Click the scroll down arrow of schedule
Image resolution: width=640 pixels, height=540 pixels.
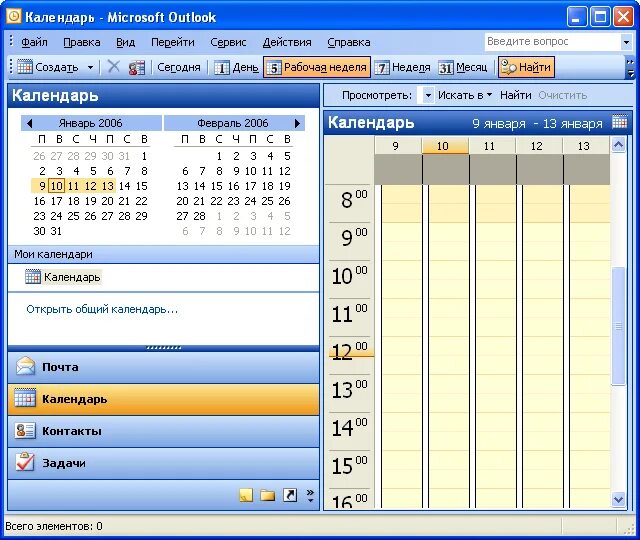[x=618, y=499]
